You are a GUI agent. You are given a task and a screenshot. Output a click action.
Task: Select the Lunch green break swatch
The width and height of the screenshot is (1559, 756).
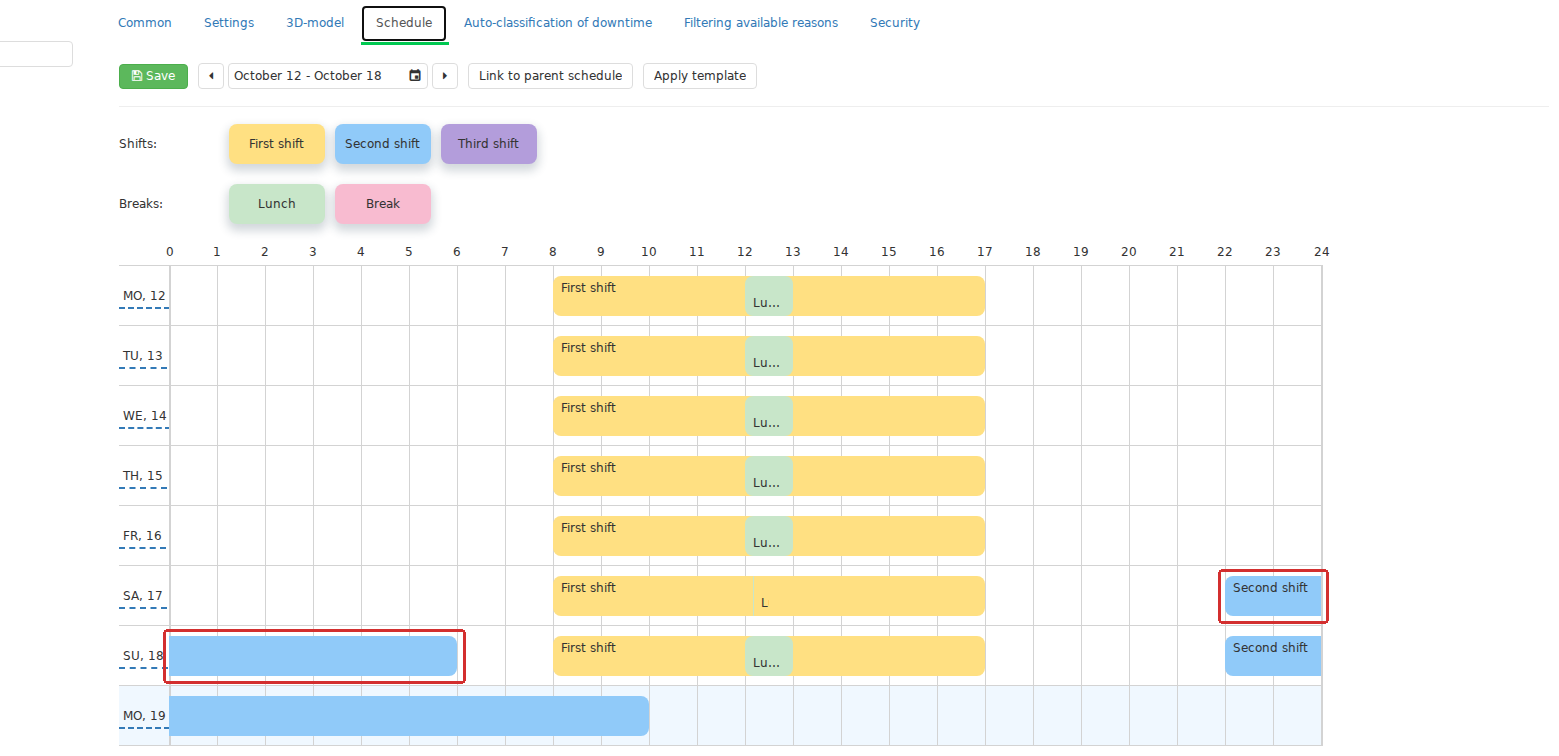[x=277, y=204]
